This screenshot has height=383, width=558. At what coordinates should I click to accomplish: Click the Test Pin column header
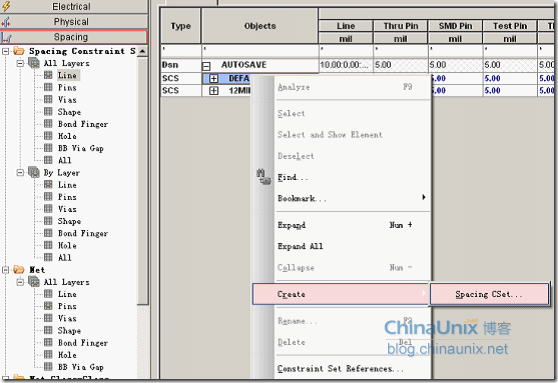pyautogui.click(x=510, y=26)
